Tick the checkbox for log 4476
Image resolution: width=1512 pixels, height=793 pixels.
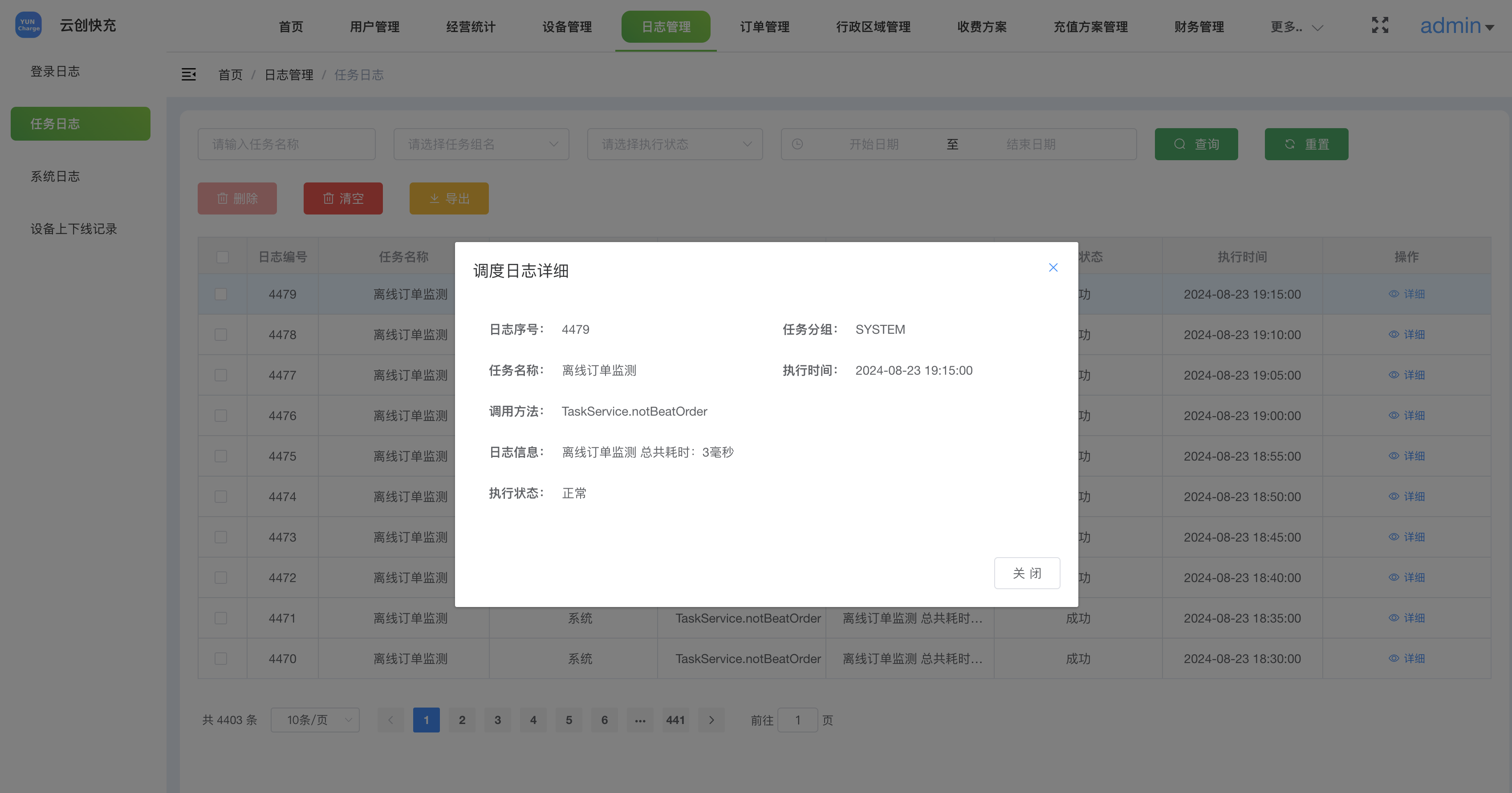[x=221, y=415]
